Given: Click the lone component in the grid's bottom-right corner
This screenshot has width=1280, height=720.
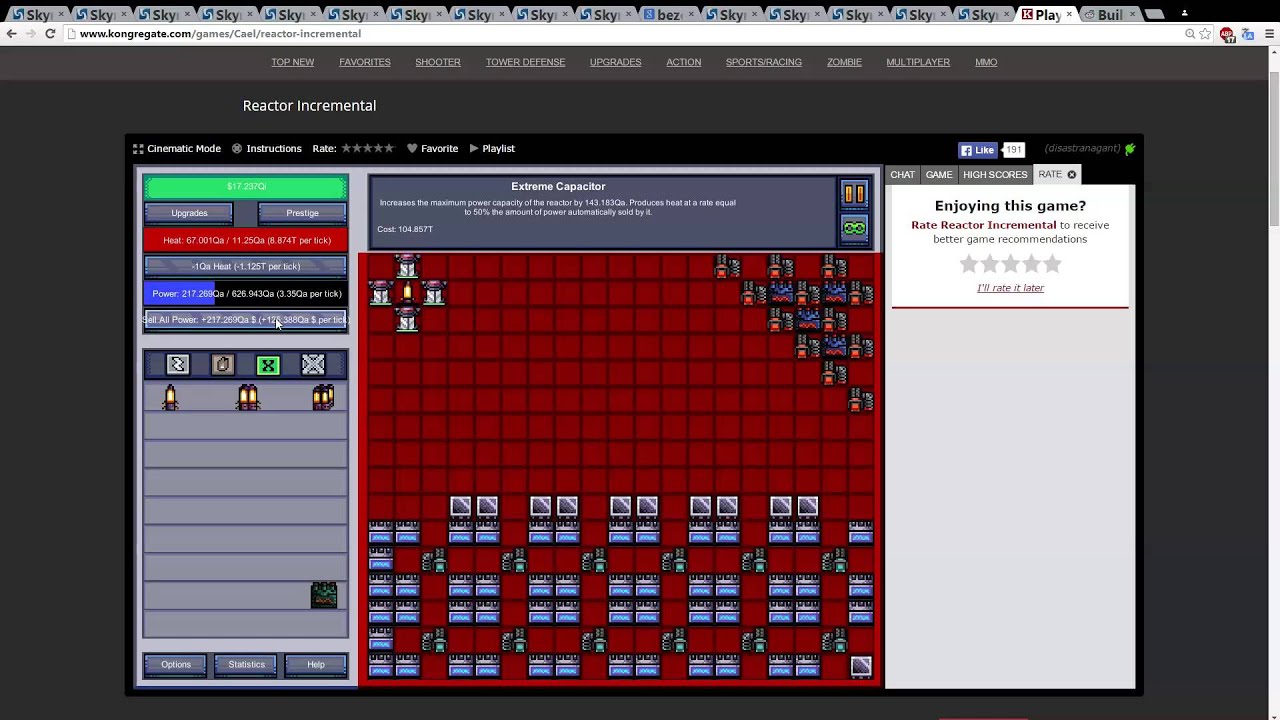Looking at the screenshot, I should tap(860, 667).
